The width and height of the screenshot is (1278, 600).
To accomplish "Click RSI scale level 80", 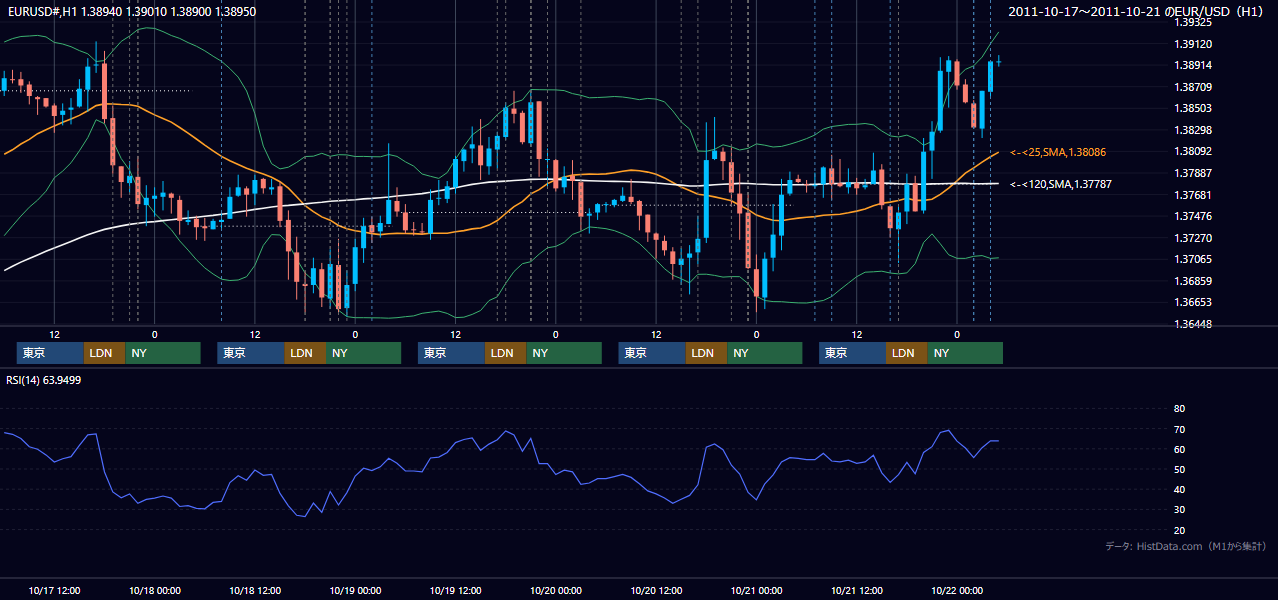I will coord(1179,409).
